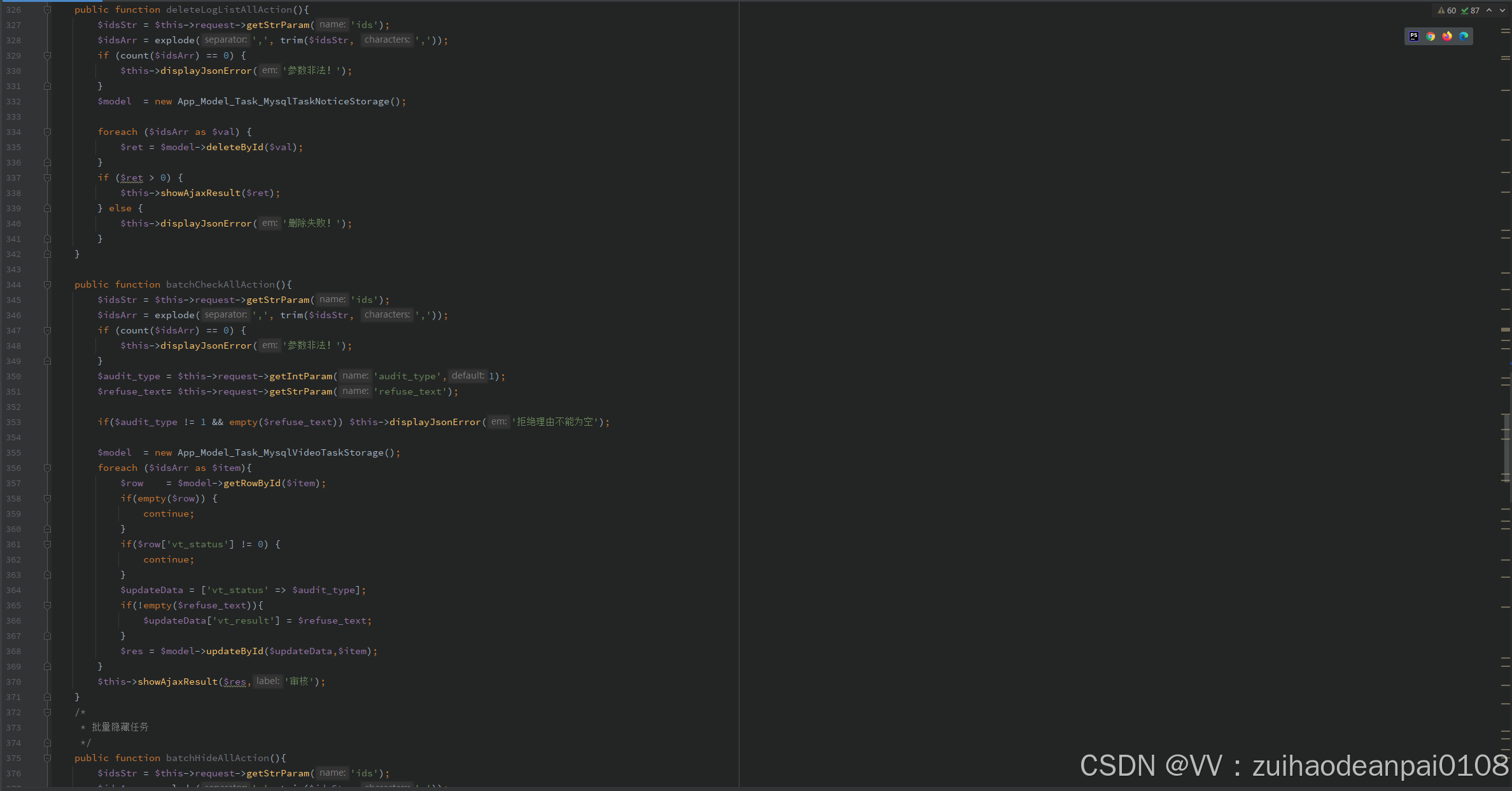Click the 60 warnings indicator

(1446, 10)
